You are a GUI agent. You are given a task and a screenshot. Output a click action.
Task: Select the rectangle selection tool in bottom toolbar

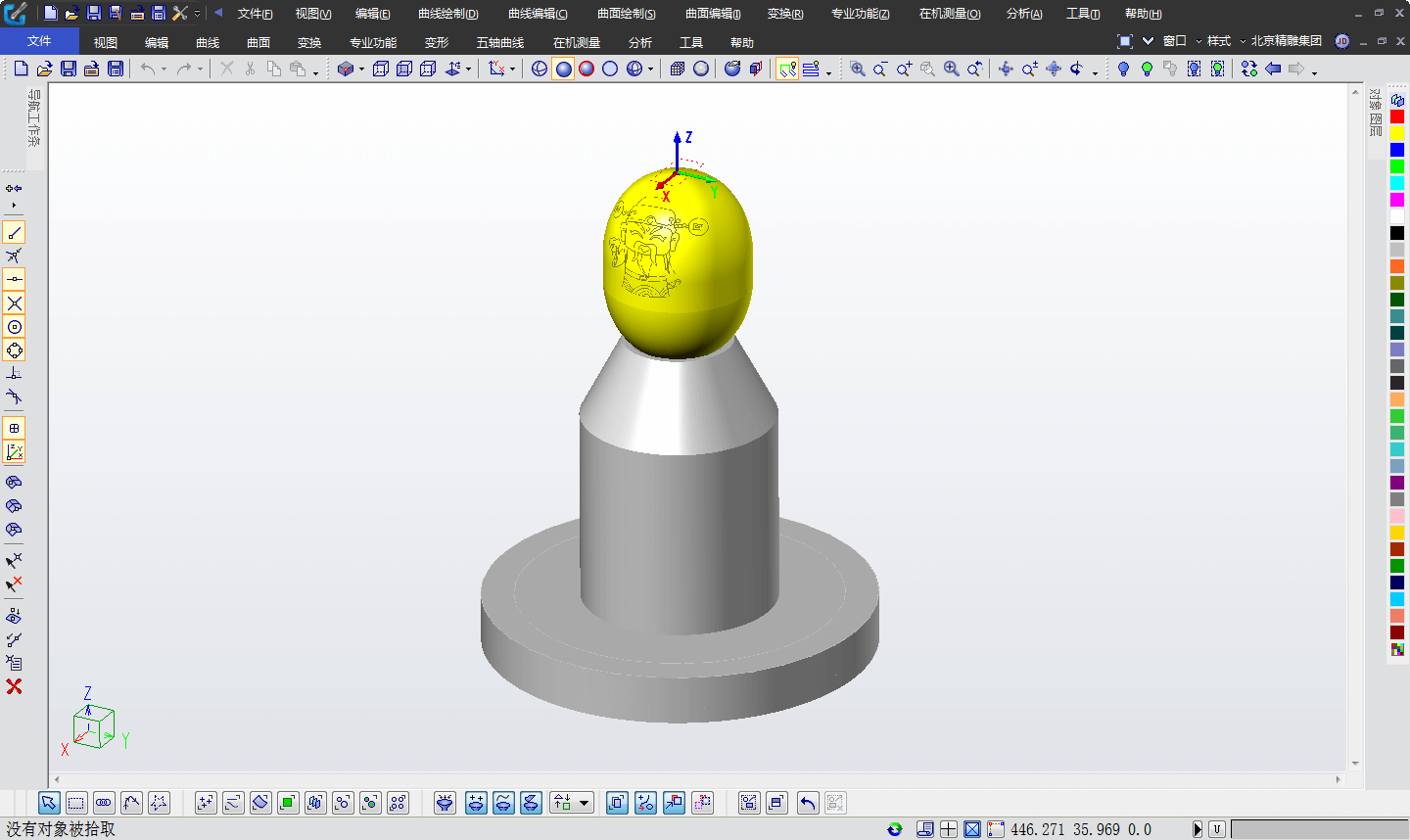(x=76, y=803)
